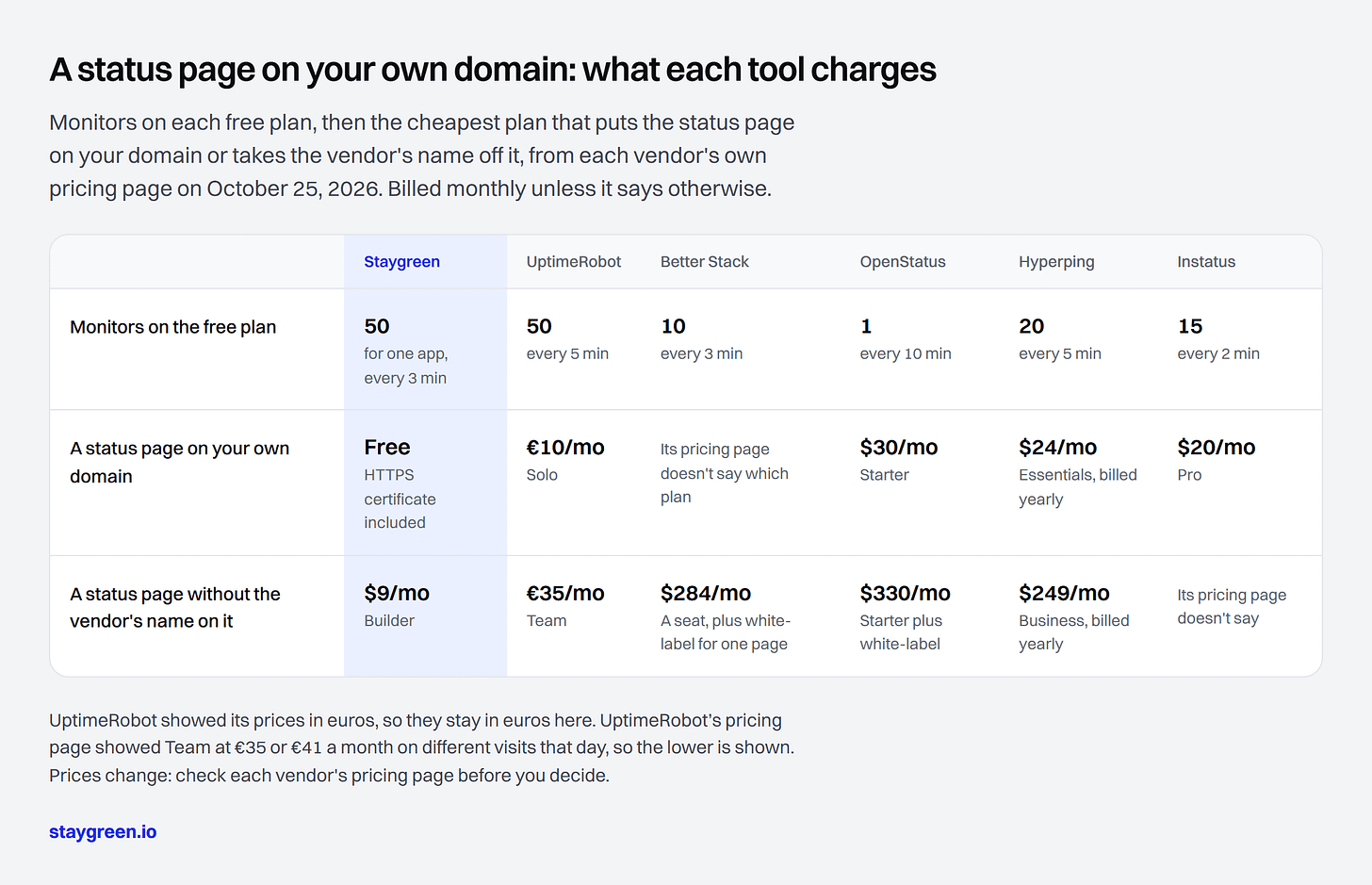Screen dimensions: 1372x885
Task: Select the '$9/mo' Builder price
Action: point(397,593)
